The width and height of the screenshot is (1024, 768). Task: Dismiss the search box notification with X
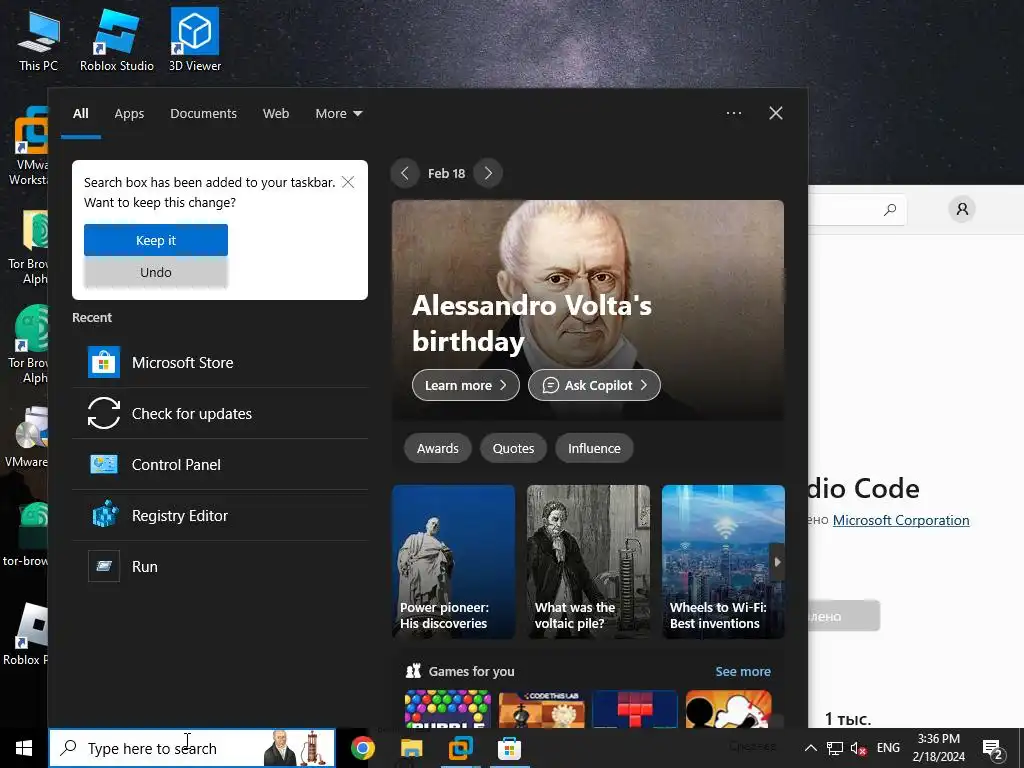point(348,182)
